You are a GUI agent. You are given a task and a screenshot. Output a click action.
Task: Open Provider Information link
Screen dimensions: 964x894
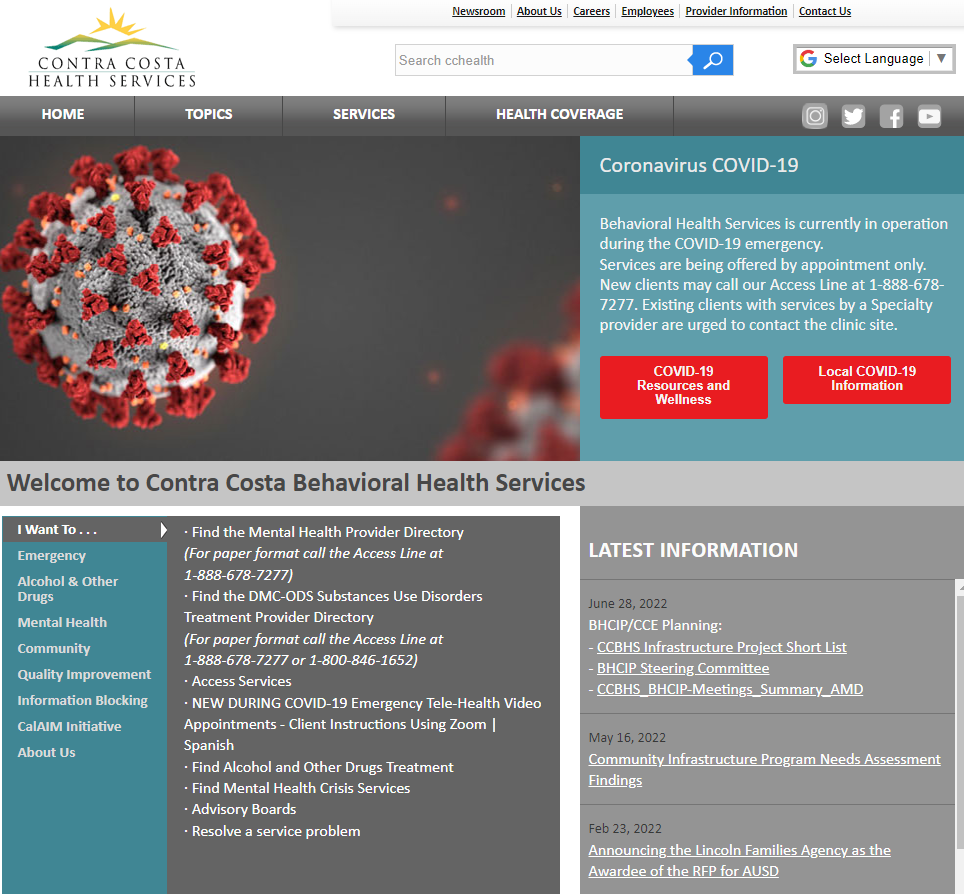pos(736,11)
